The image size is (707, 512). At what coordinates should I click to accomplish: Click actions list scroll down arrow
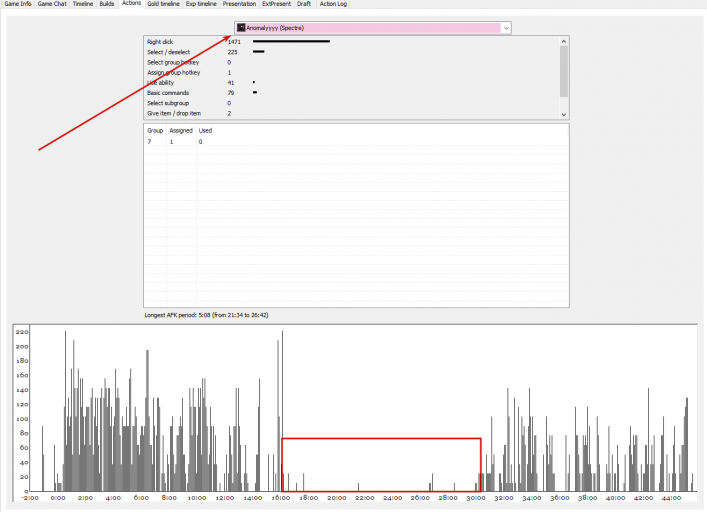564,114
